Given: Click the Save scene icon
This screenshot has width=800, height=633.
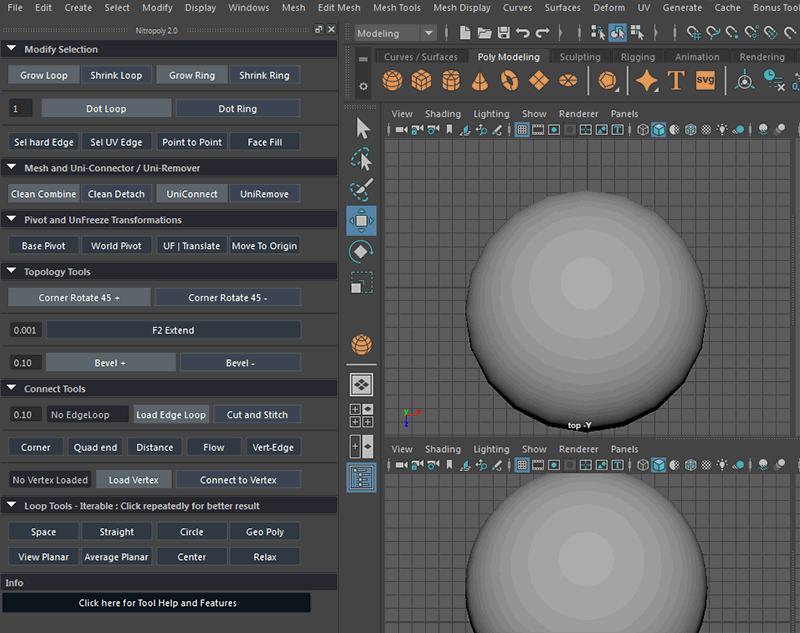Looking at the screenshot, I should click(504, 33).
